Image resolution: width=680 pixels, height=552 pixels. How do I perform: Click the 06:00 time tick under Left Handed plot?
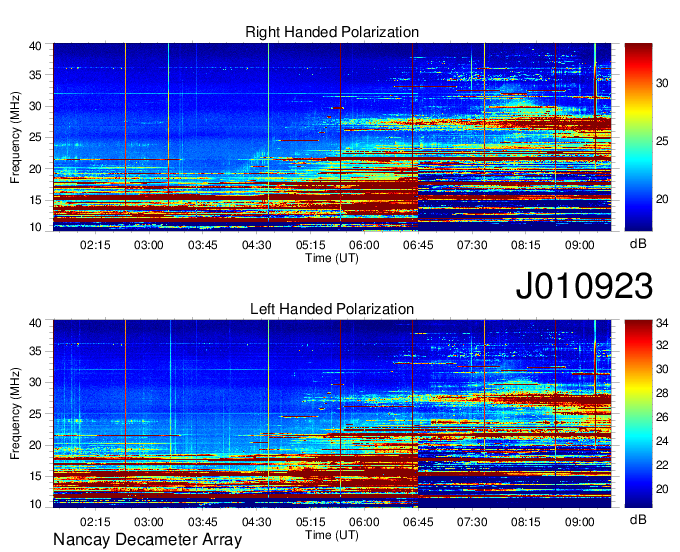364,522
